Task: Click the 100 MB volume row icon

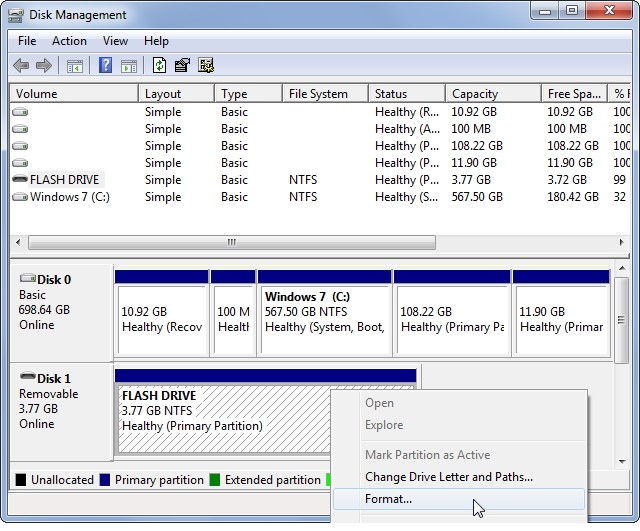Action: (x=20, y=129)
